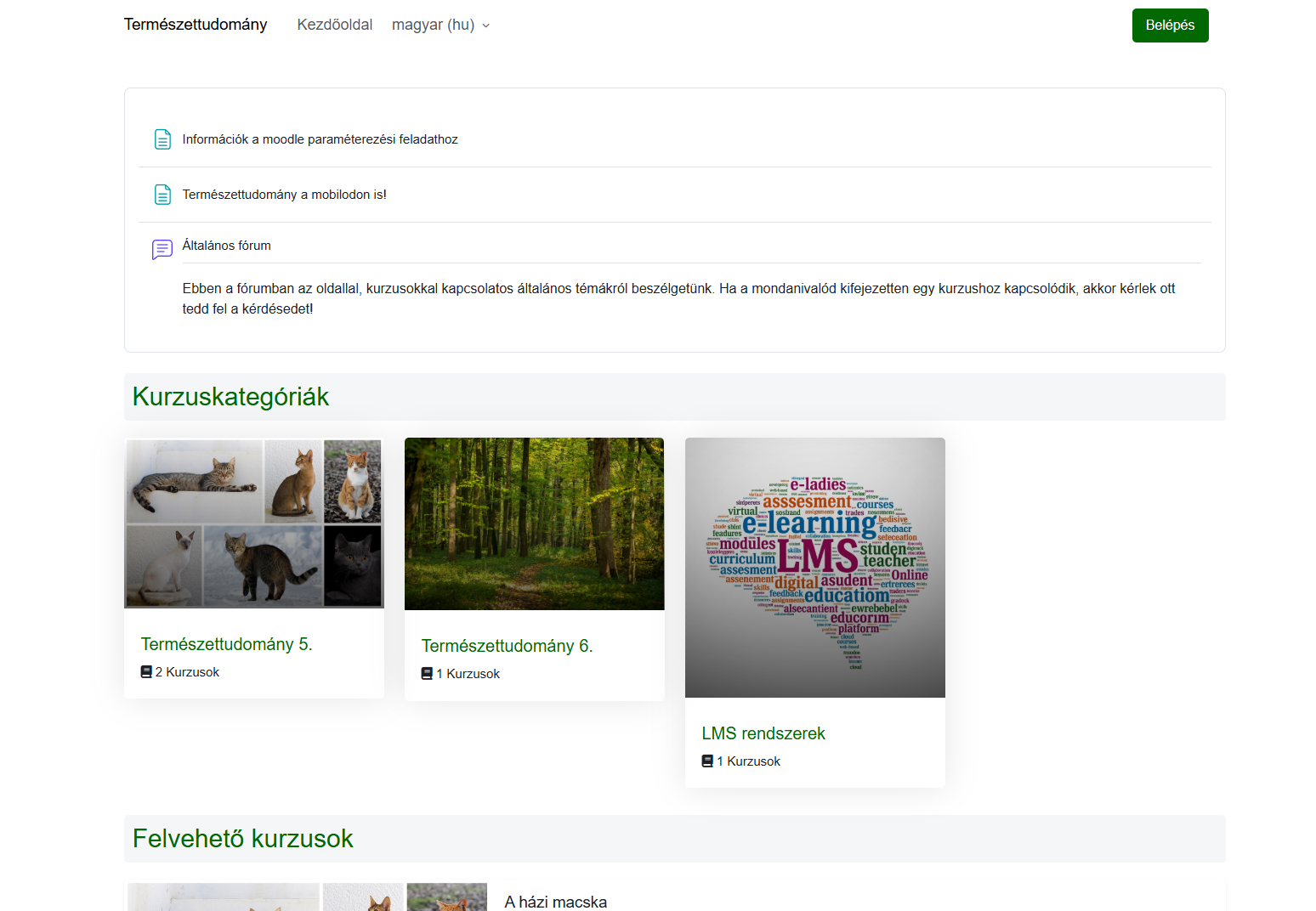1316x911 pixels.
Task: Open the A házi macska course
Action: (555, 902)
